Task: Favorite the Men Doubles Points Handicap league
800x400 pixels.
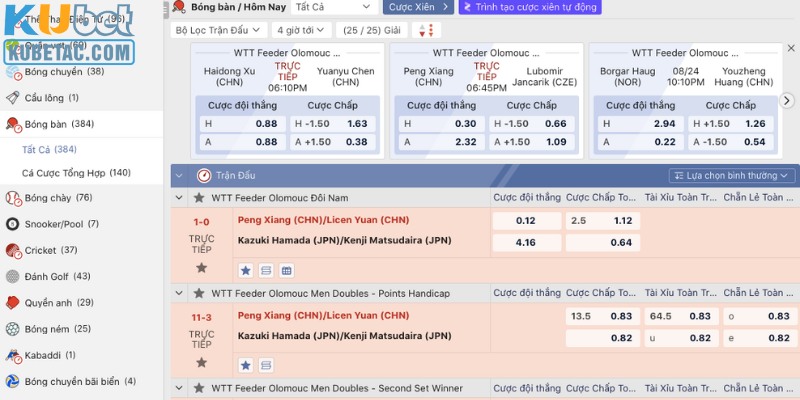Action: click(199, 293)
